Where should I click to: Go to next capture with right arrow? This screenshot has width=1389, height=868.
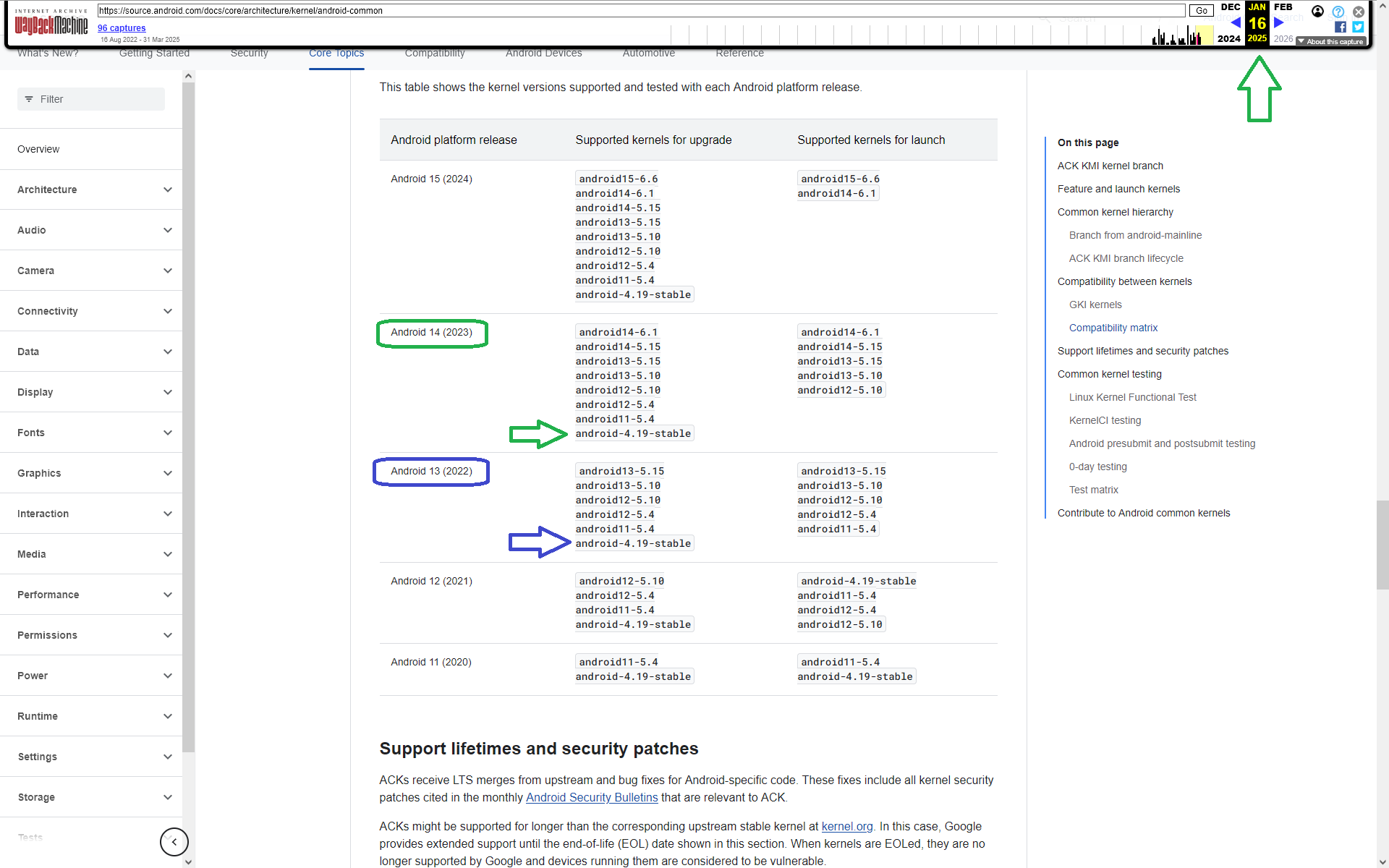(1278, 23)
